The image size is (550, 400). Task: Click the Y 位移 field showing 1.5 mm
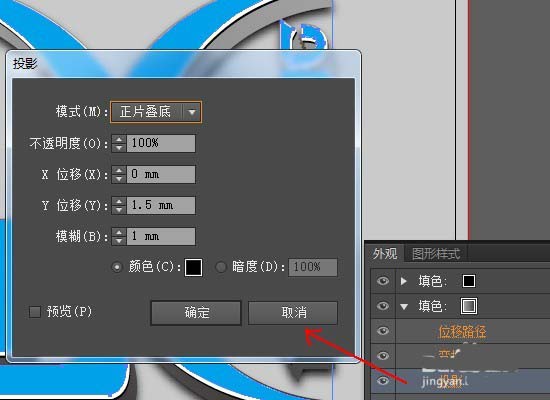click(161, 205)
